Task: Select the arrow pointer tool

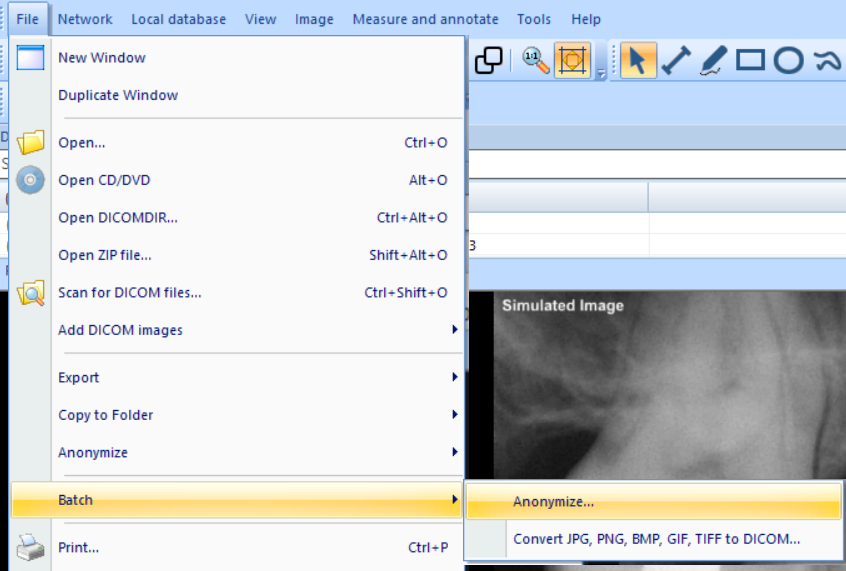Action: 638,60
